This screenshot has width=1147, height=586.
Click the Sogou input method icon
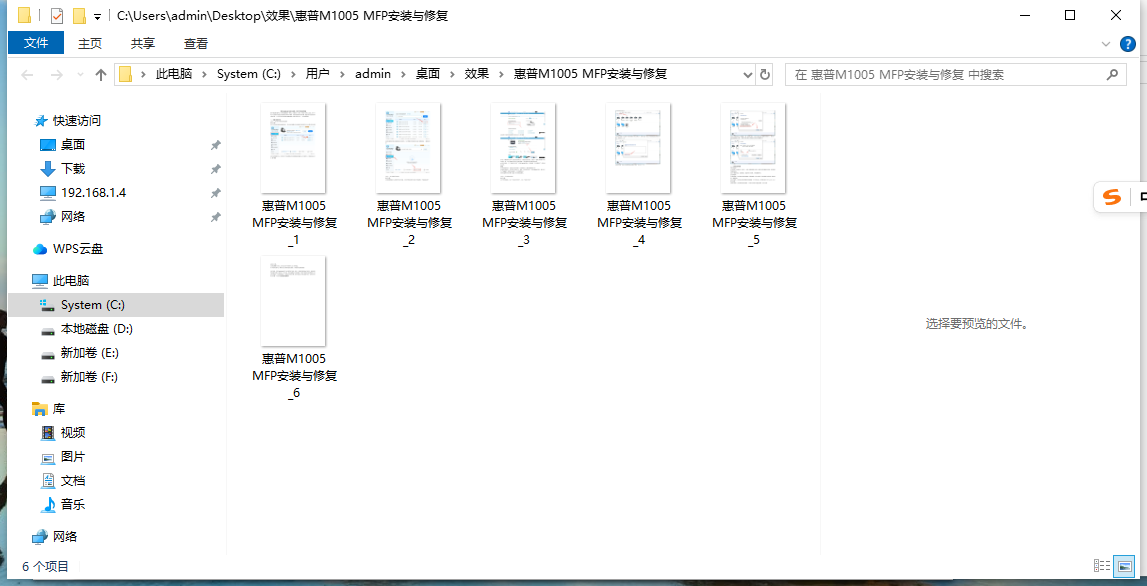pyautogui.click(x=1112, y=198)
